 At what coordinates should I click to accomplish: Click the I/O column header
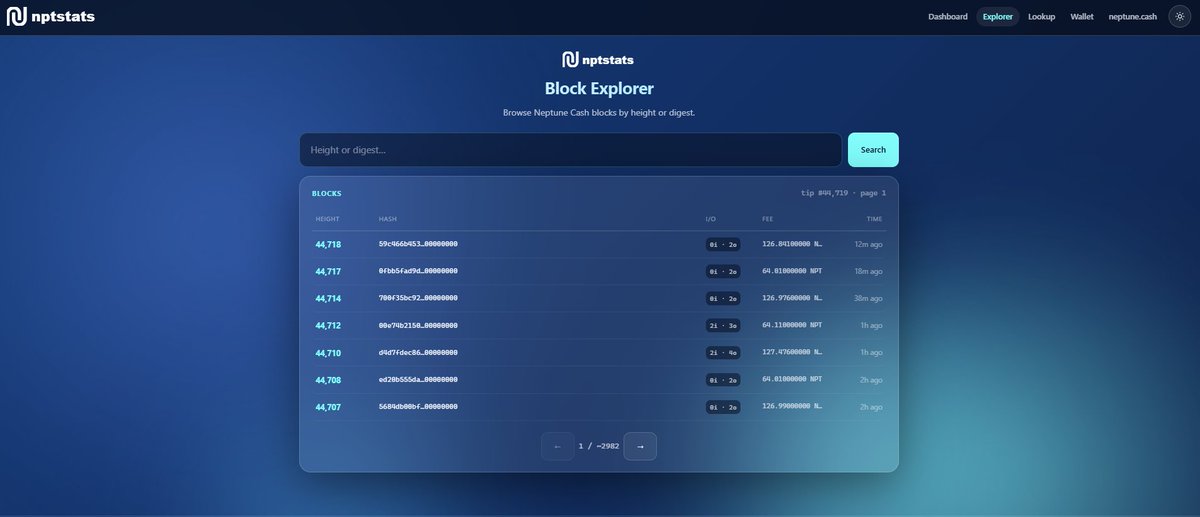click(710, 218)
